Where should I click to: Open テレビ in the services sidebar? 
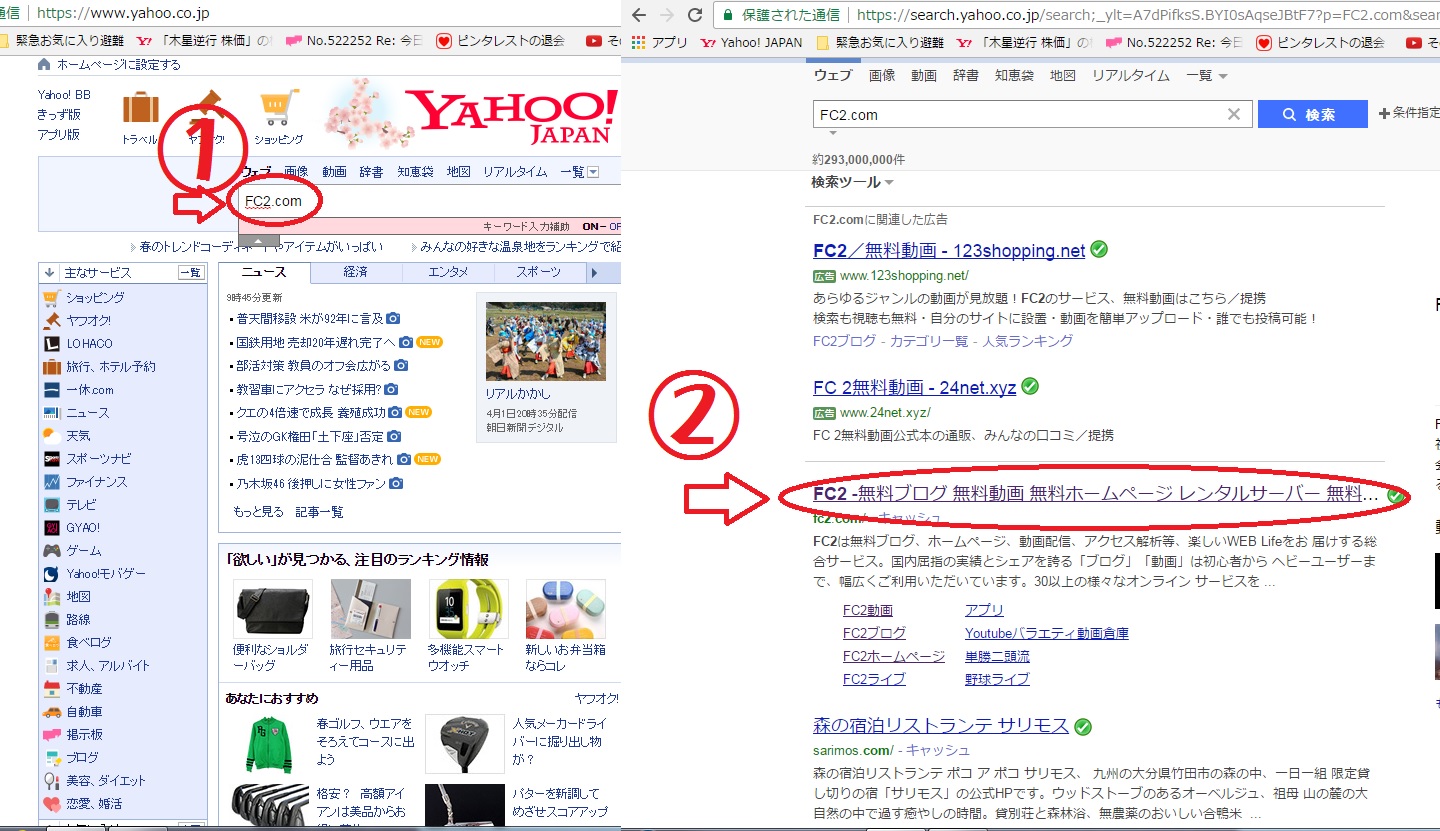click(81, 505)
